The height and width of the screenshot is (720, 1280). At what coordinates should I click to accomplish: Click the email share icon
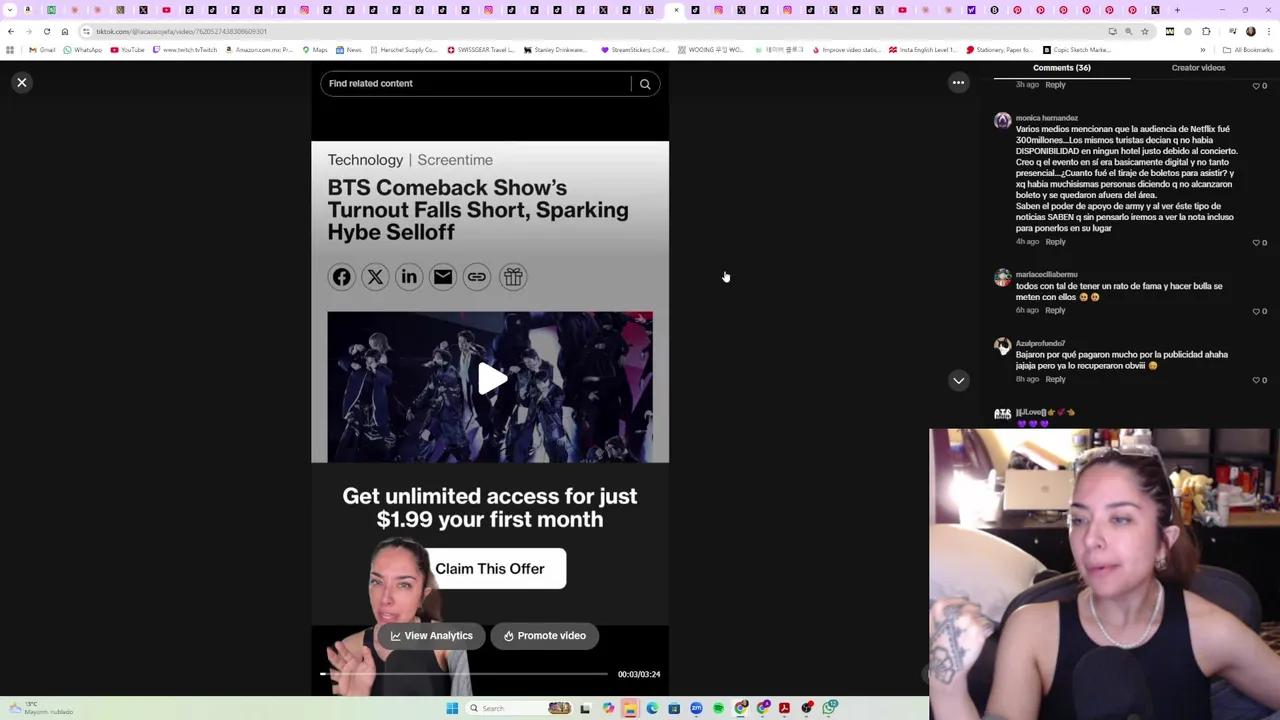[443, 277]
